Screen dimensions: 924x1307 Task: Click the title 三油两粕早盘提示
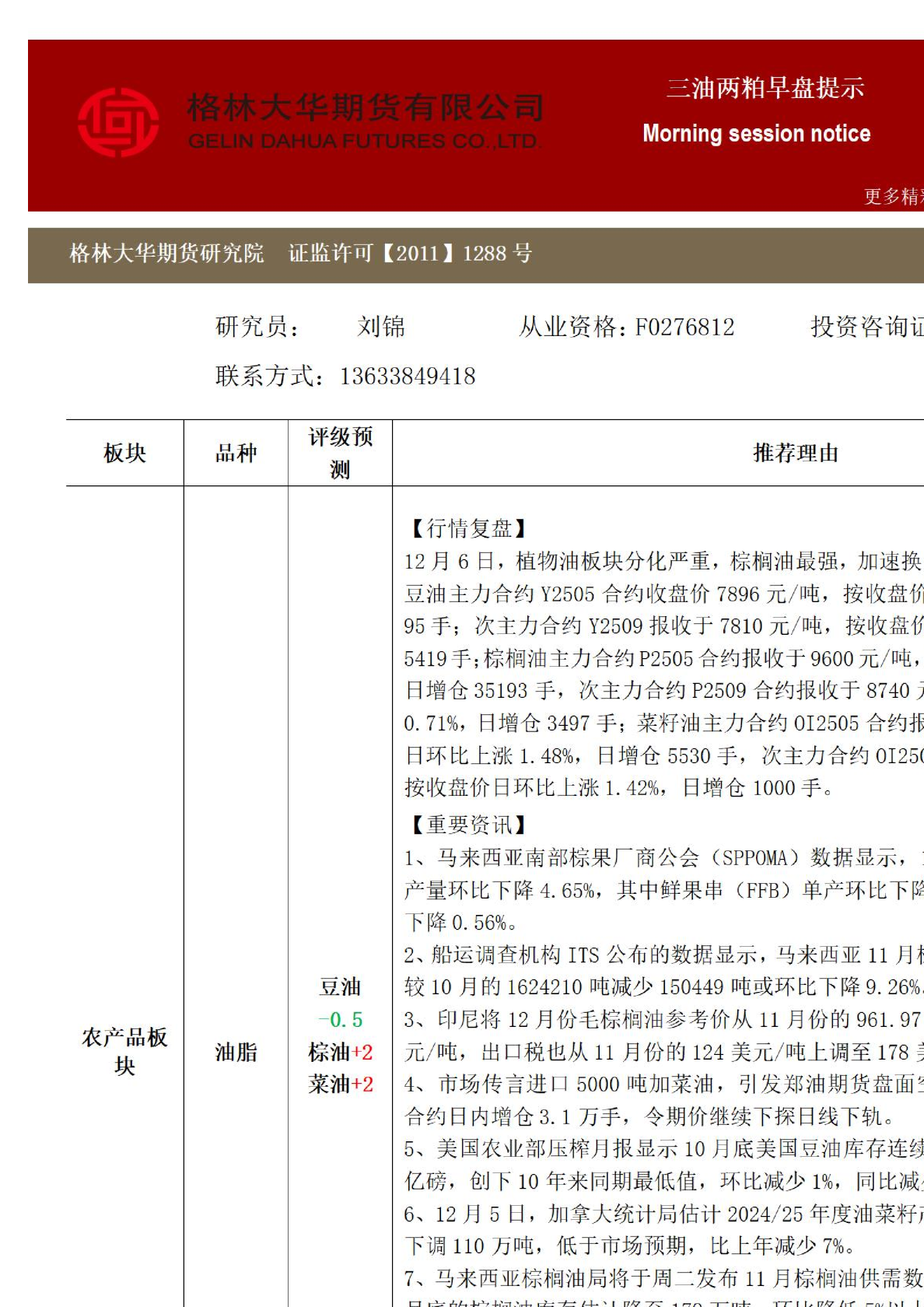click(x=765, y=89)
